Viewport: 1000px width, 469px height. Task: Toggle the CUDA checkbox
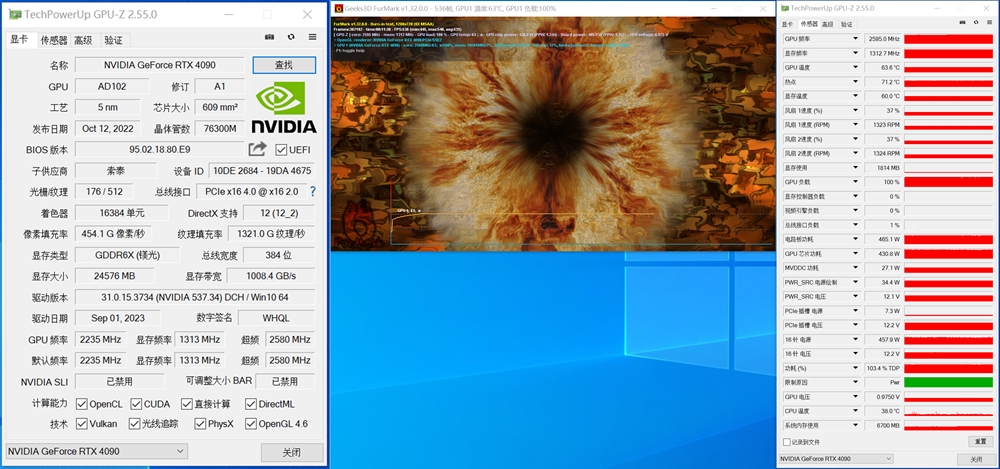pos(136,404)
